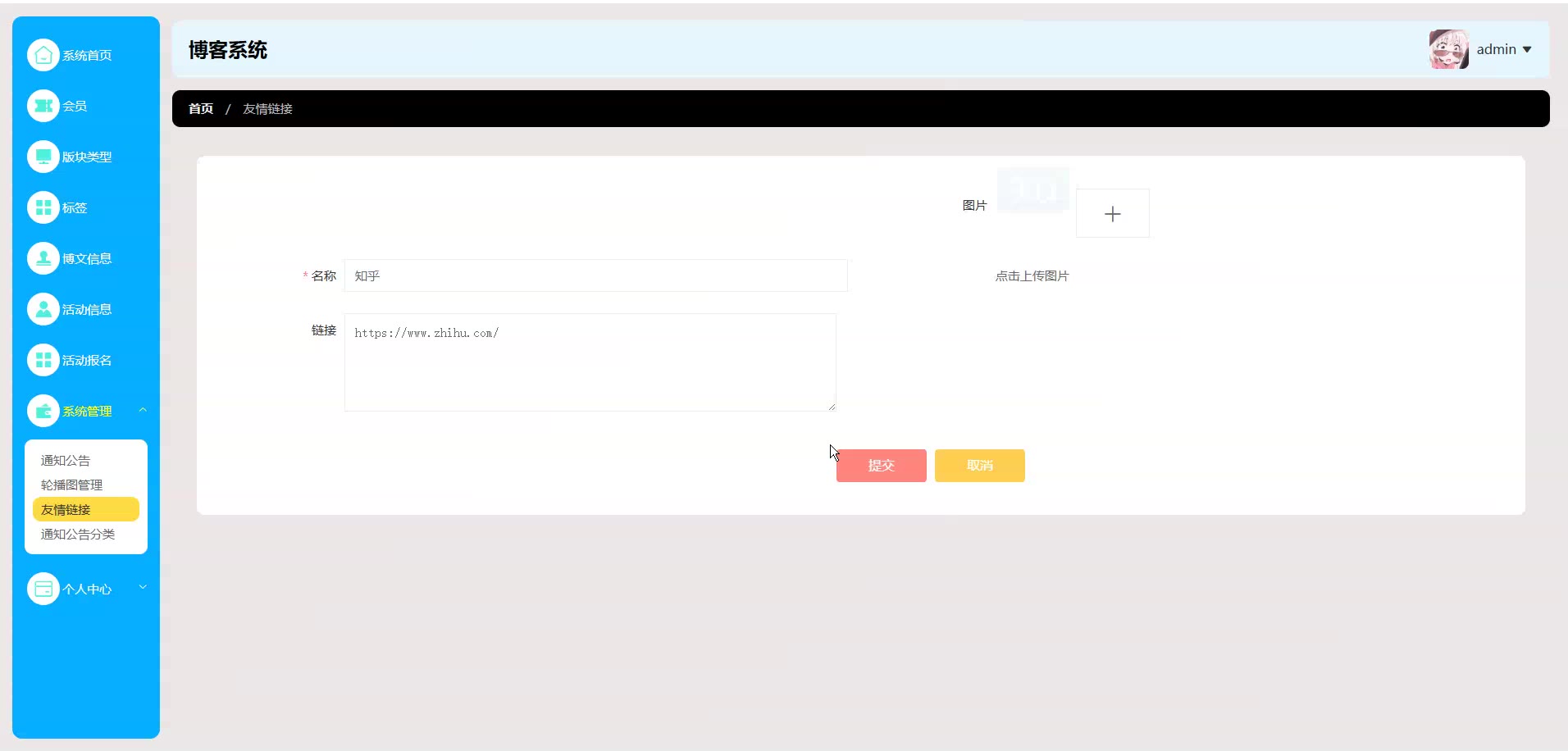
Task: Click the 活动信息 person icon
Action: [x=43, y=309]
